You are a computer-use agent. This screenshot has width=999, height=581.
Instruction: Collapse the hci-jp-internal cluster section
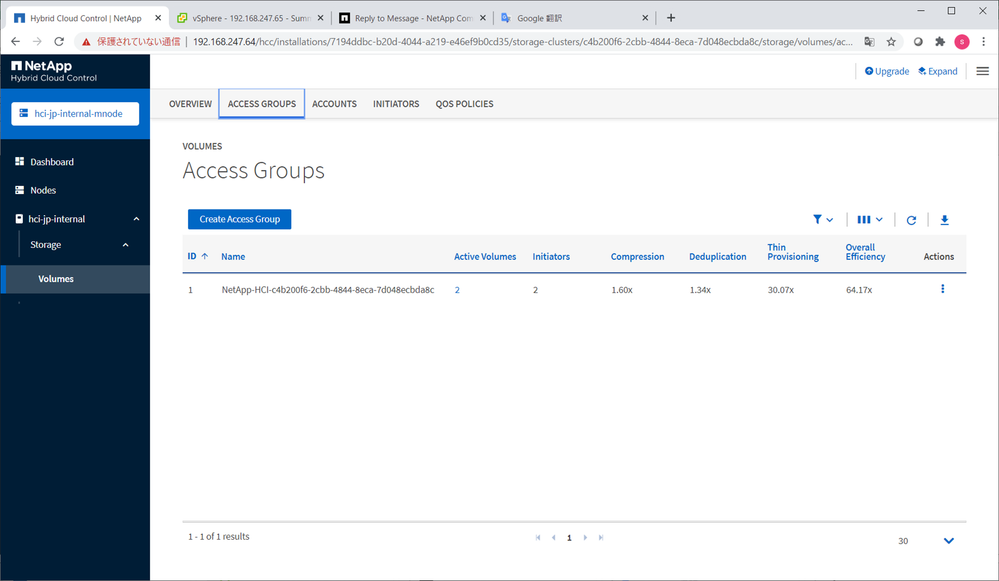click(136, 219)
